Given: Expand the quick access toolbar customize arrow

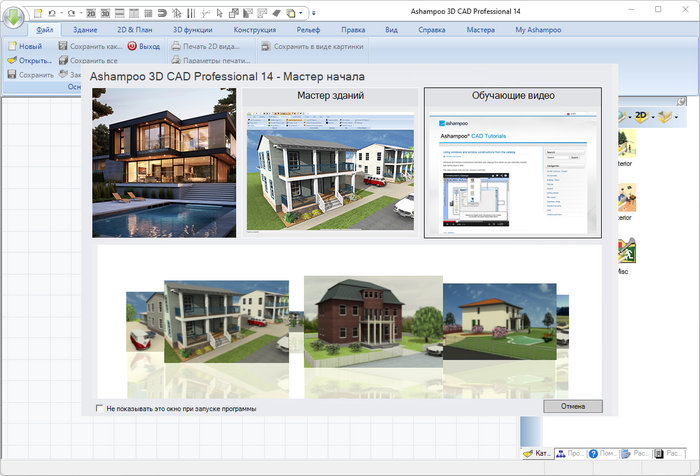Looking at the screenshot, I should click(x=314, y=13).
